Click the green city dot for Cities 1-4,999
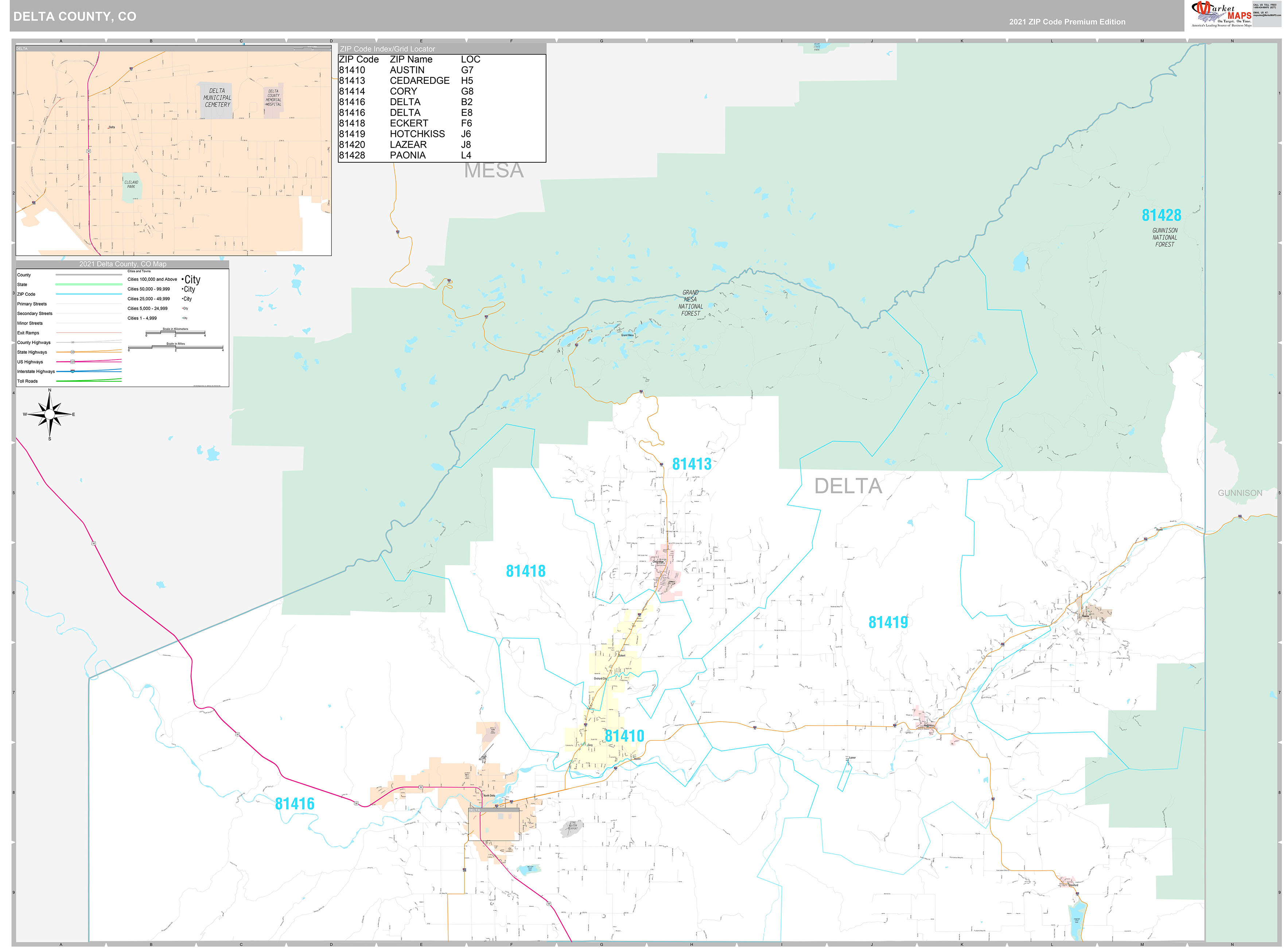Screen dimensions: 1288x948 point(182,318)
